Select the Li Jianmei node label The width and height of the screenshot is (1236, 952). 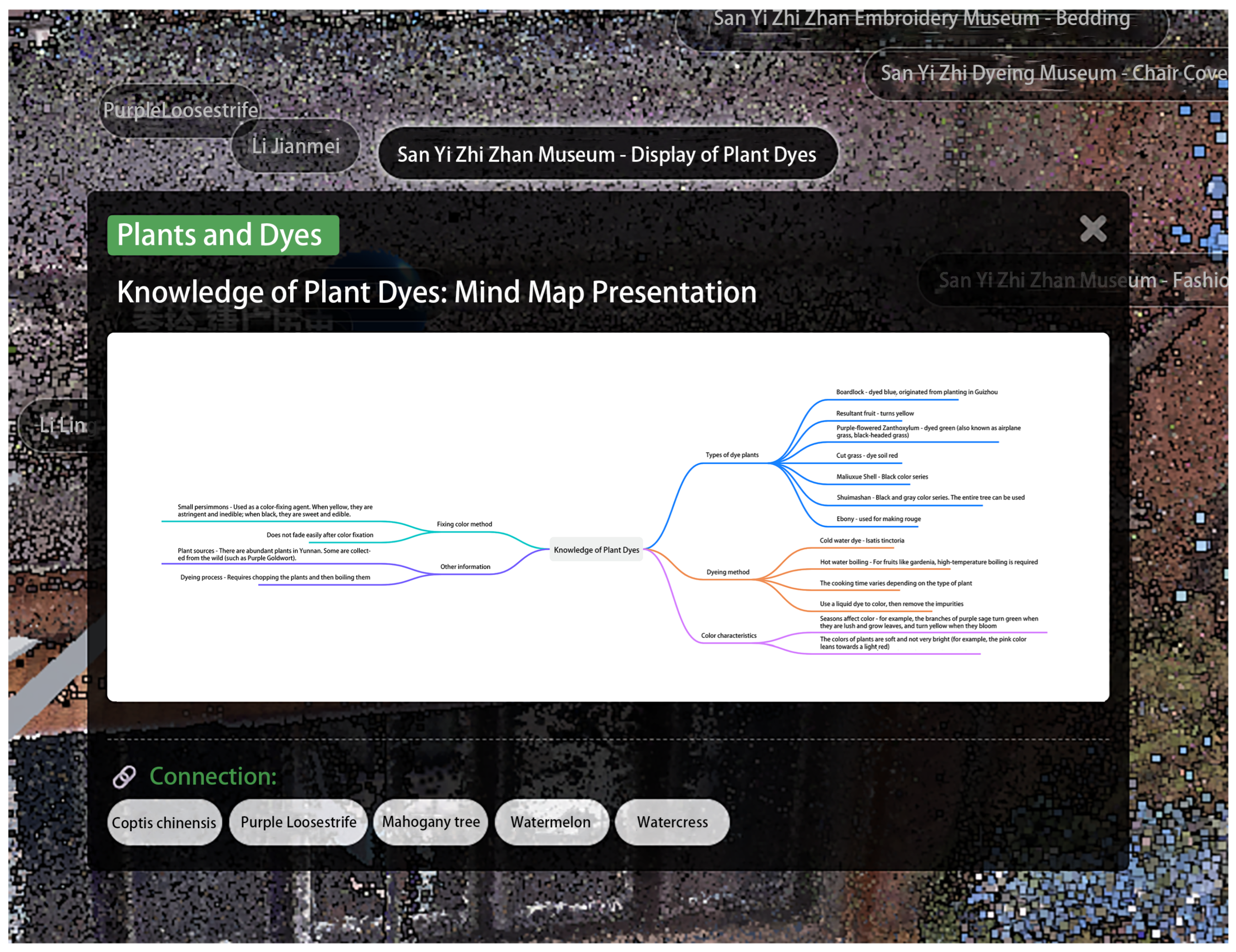click(x=295, y=146)
